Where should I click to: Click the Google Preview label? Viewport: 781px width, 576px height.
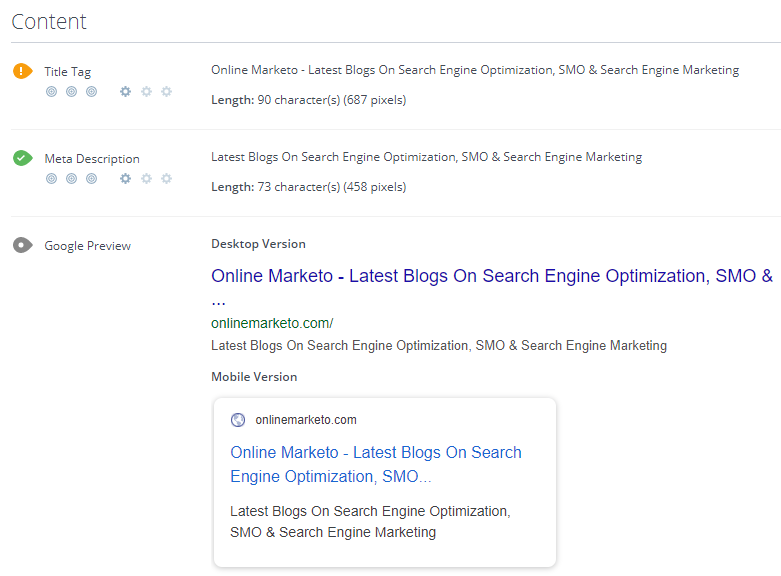[x=87, y=246]
